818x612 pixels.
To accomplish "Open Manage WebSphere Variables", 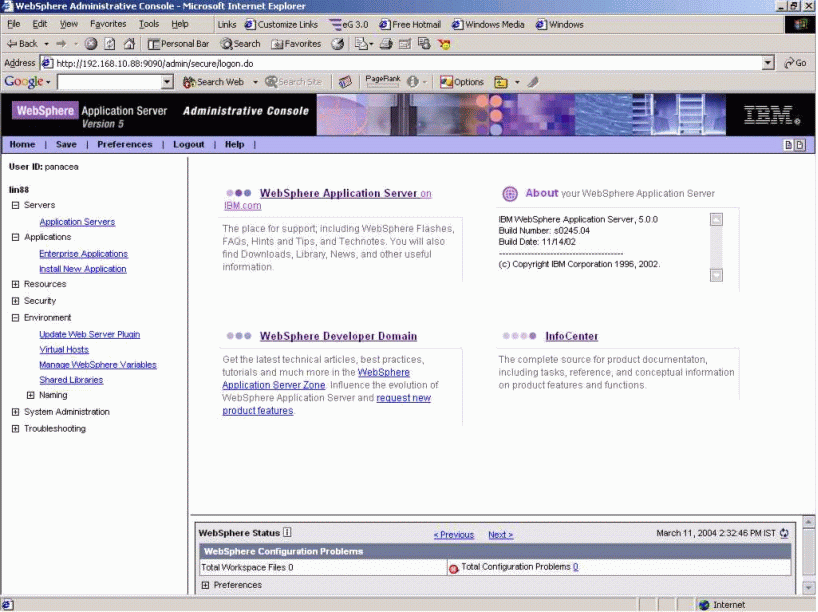I will (98, 365).
